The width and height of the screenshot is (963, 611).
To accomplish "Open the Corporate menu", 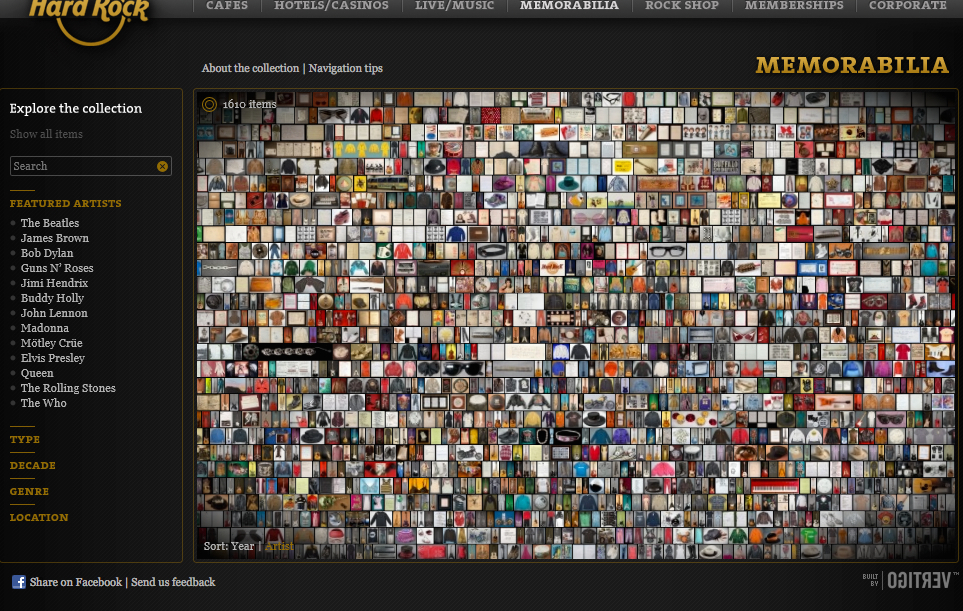I will (908, 6).
